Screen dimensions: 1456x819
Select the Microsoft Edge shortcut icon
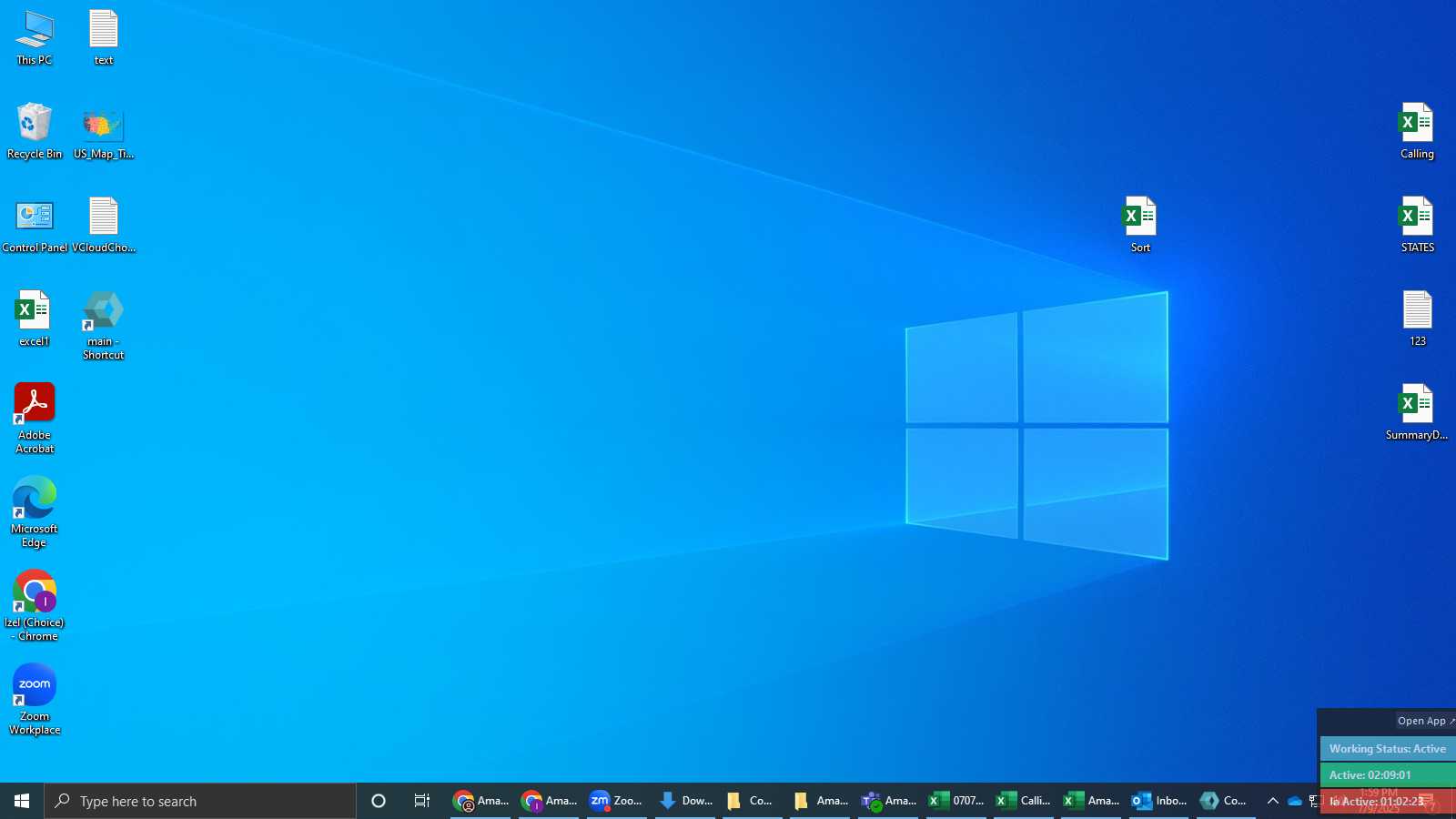tap(35, 512)
